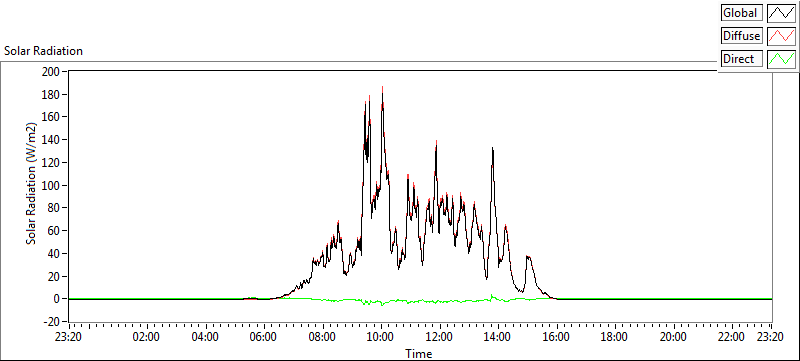This screenshot has width=800, height=361.
Task: Click the 160 value on Y axis
Action: coord(52,117)
